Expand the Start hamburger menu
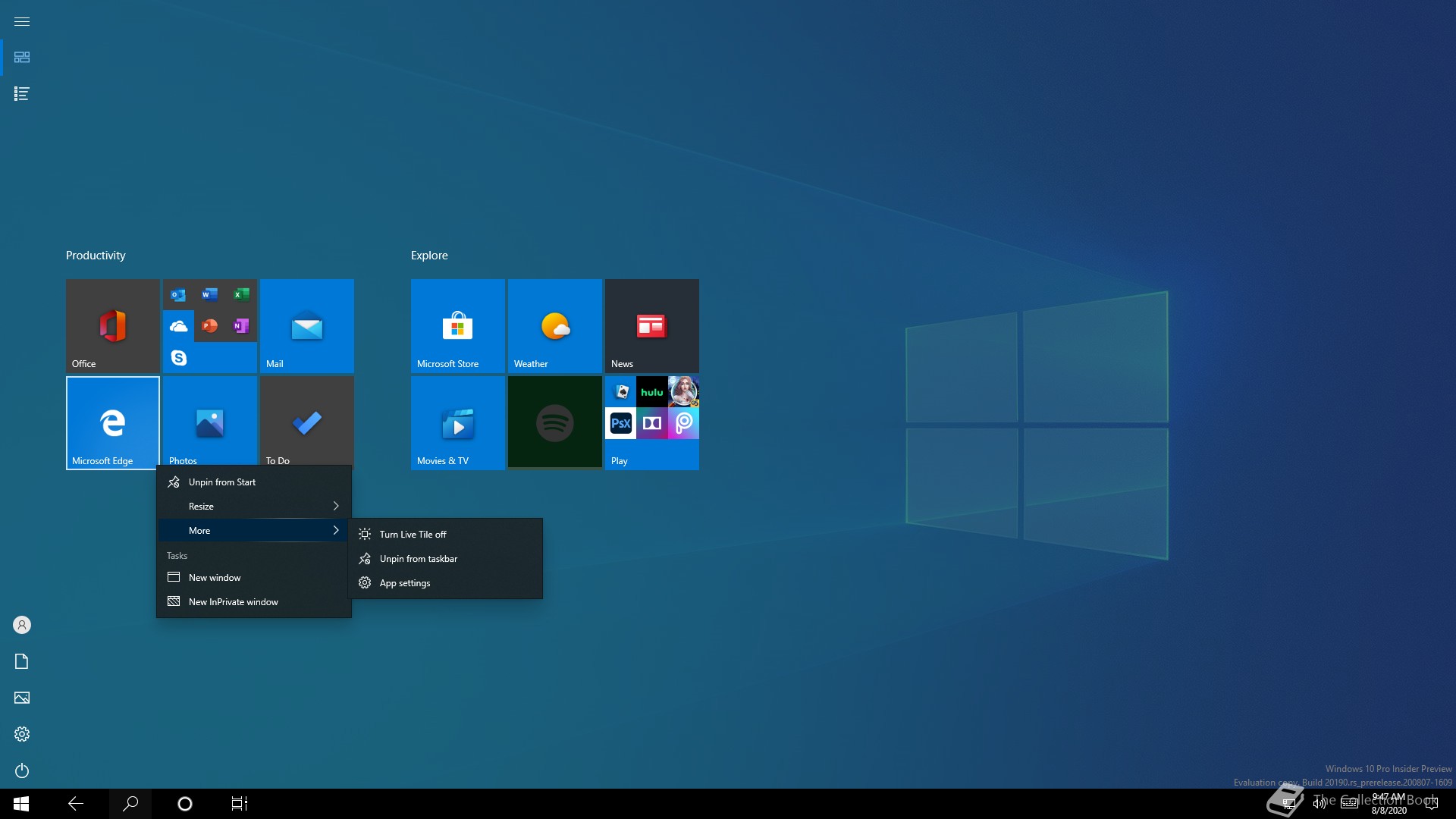 [x=22, y=21]
